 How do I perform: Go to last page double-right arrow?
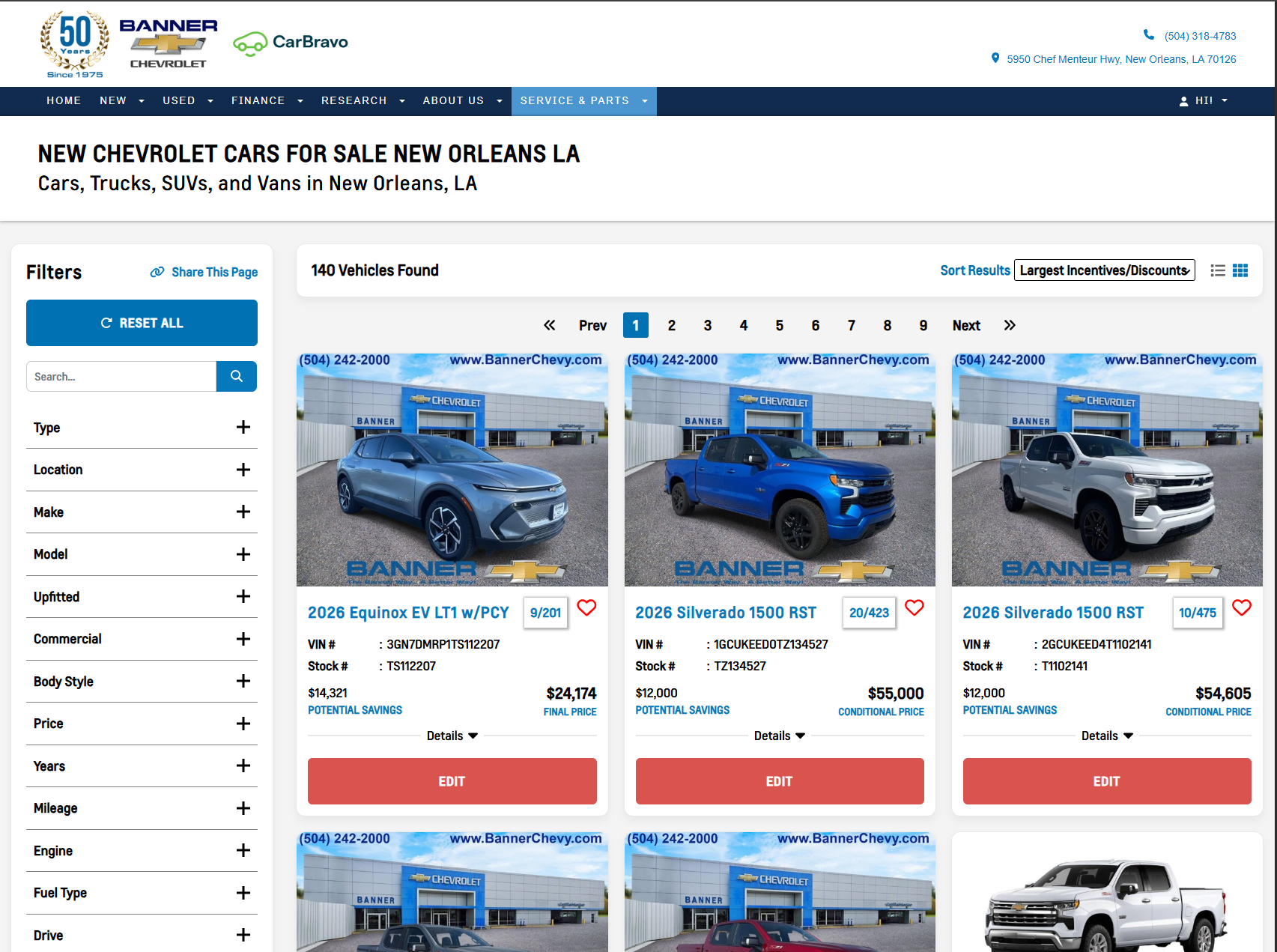[x=1010, y=325]
